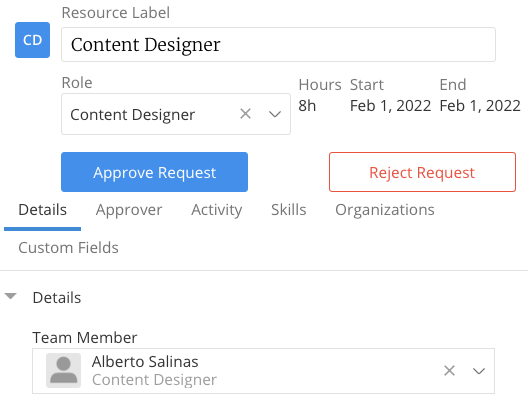Click the 8h Hours value
This screenshot has width=528, height=399.
point(307,106)
